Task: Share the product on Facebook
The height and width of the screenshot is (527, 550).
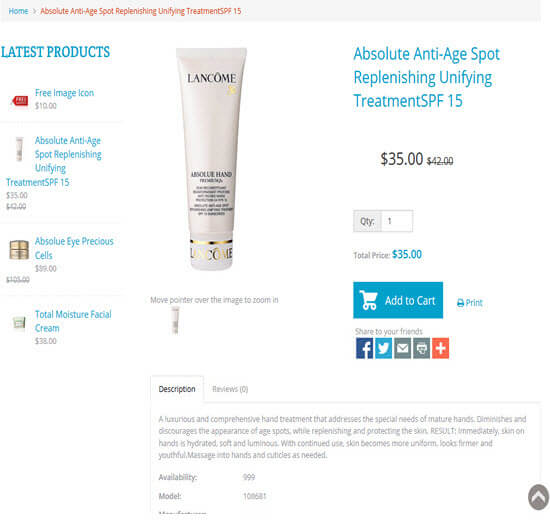Action: tap(364, 348)
